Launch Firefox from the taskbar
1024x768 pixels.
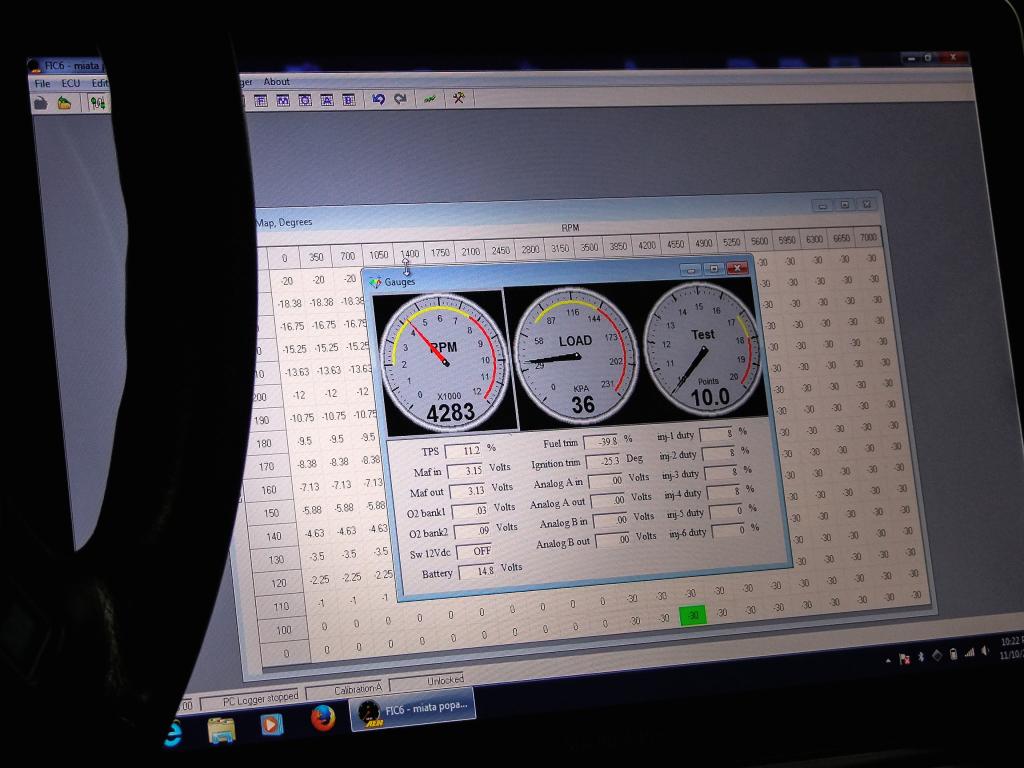(323, 718)
